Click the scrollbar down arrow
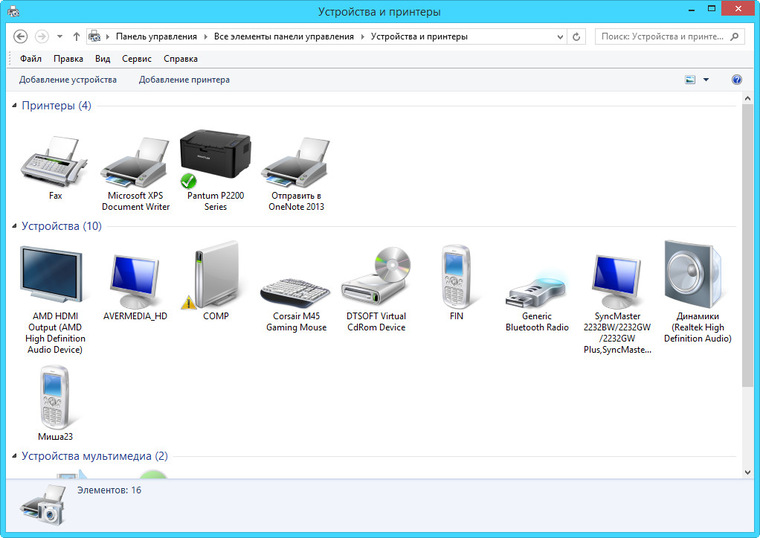Viewport: 760px width, 538px height. coord(747,472)
